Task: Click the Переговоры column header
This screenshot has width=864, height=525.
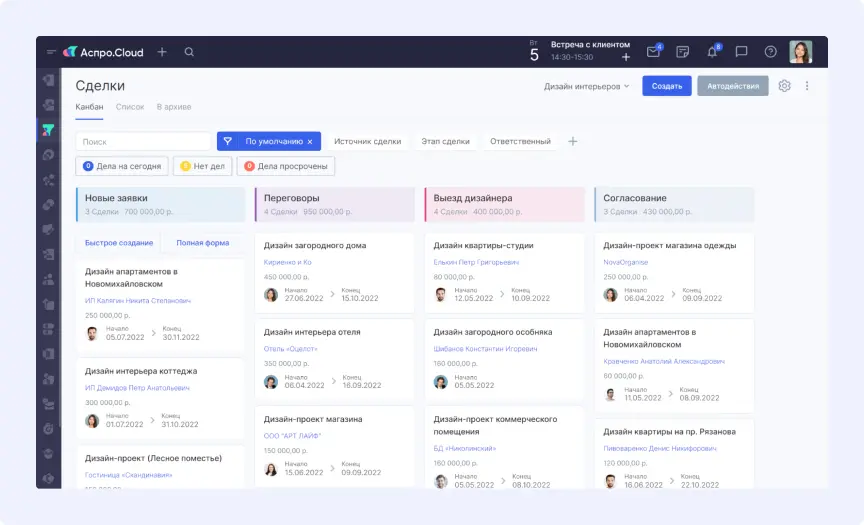Action: coord(334,204)
